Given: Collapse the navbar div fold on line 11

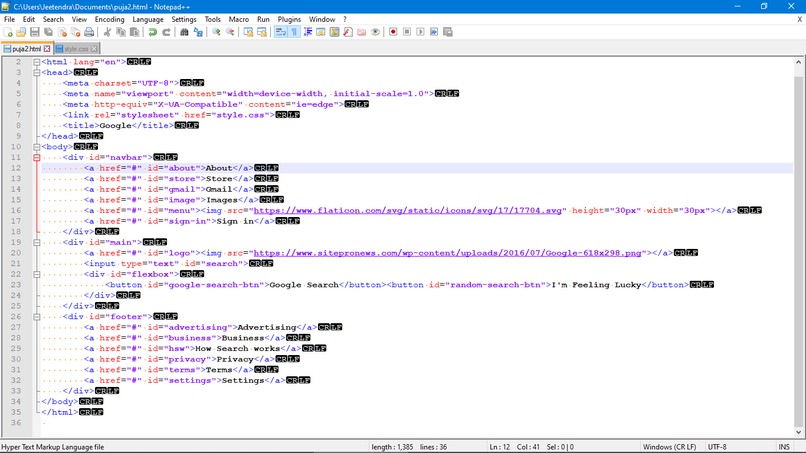Looking at the screenshot, I should tap(36, 157).
